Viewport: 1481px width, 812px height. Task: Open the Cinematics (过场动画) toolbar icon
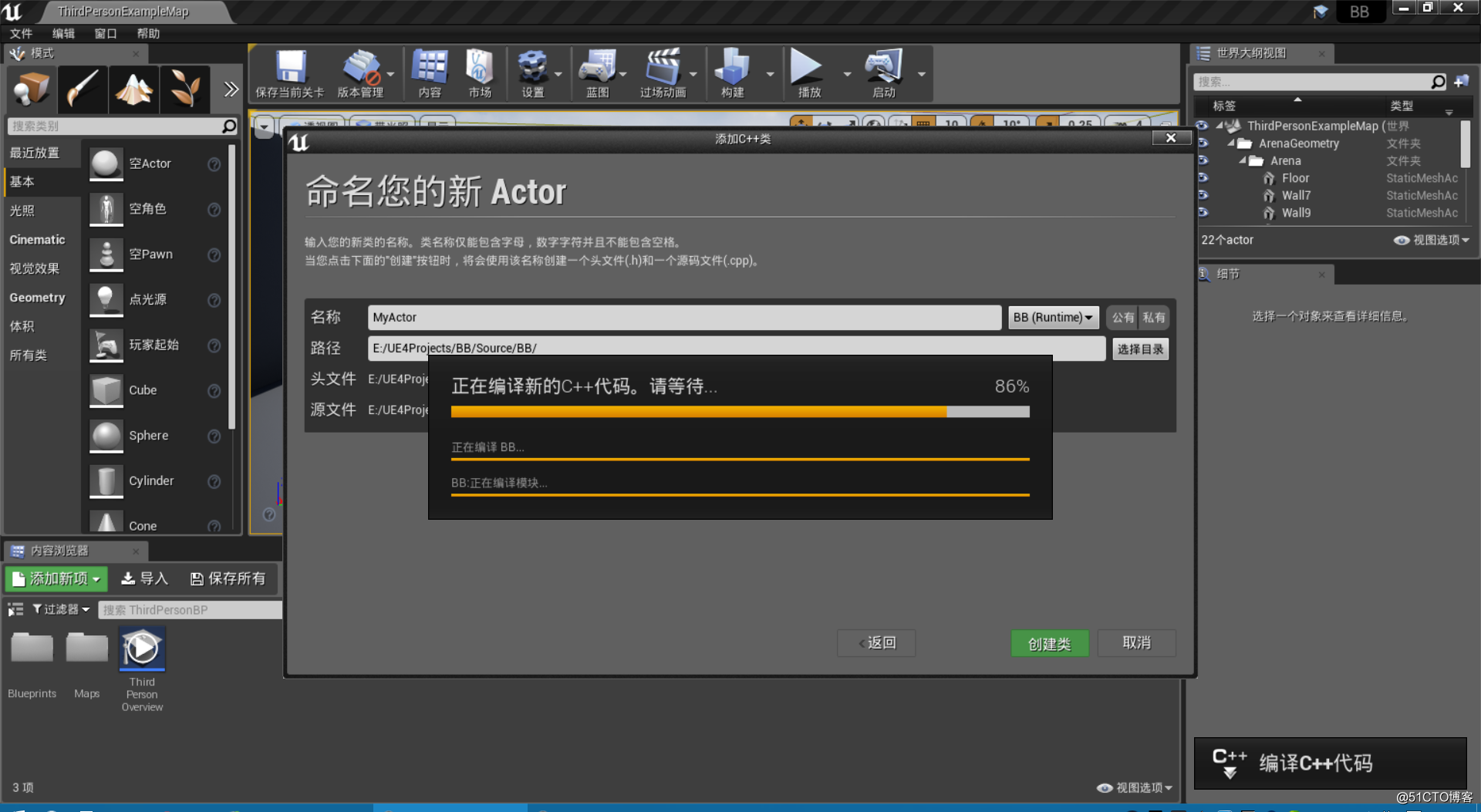tap(663, 68)
